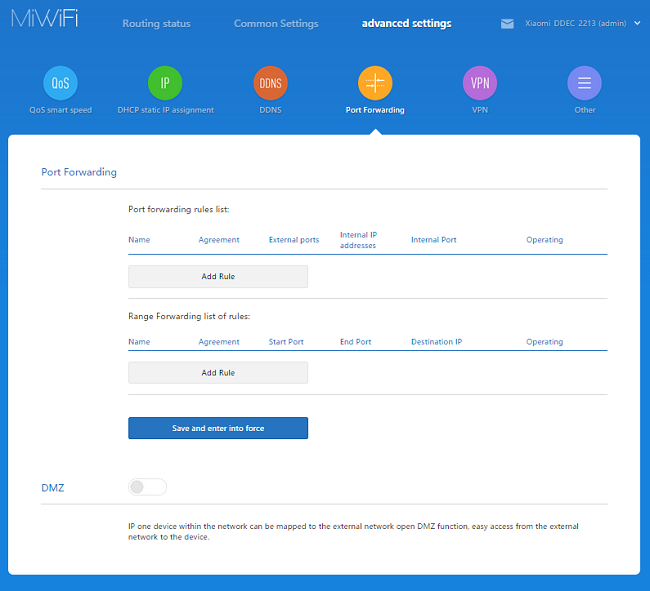The height and width of the screenshot is (591, 650).
Task: Open the orange DDNS icon
Action: [x=270, y=83]
